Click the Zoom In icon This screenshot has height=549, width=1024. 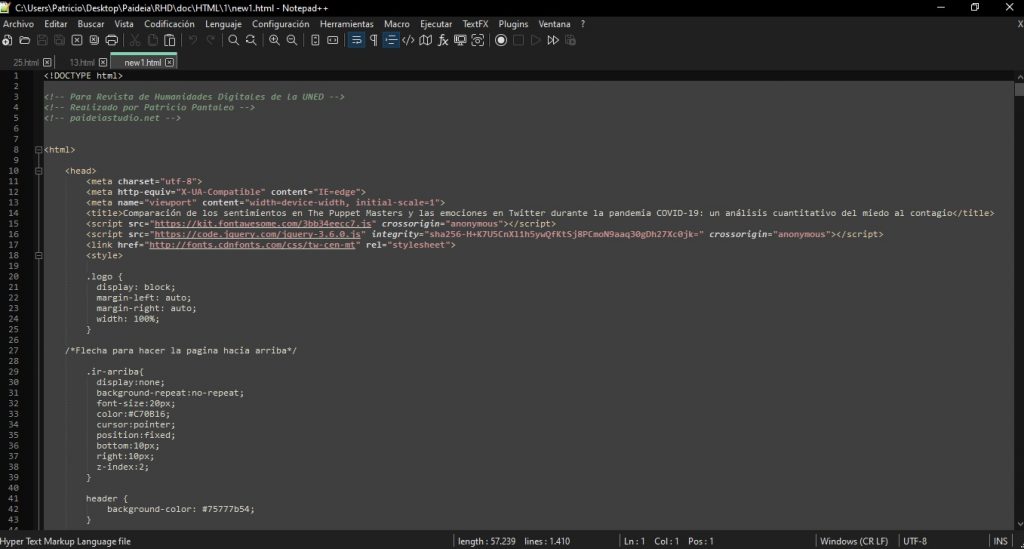tap(274, 40)
